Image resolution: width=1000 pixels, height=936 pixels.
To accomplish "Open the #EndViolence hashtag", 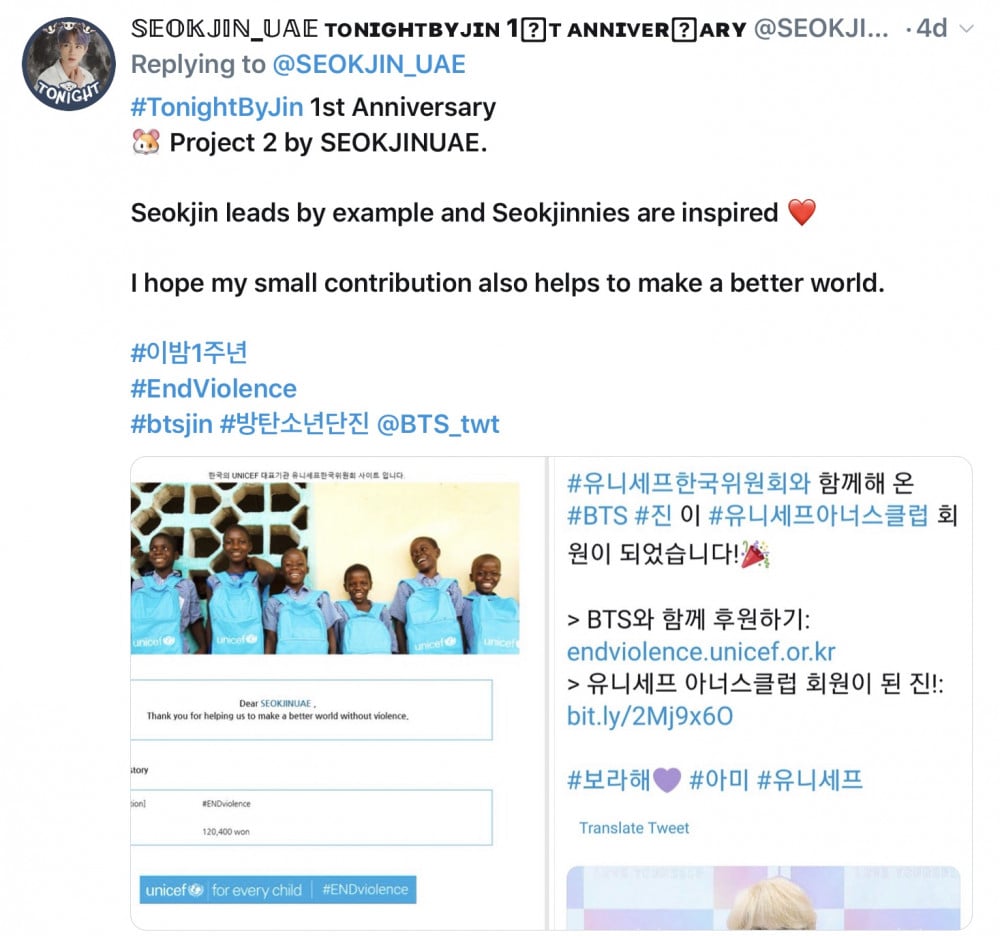I will tap(214, 388).
